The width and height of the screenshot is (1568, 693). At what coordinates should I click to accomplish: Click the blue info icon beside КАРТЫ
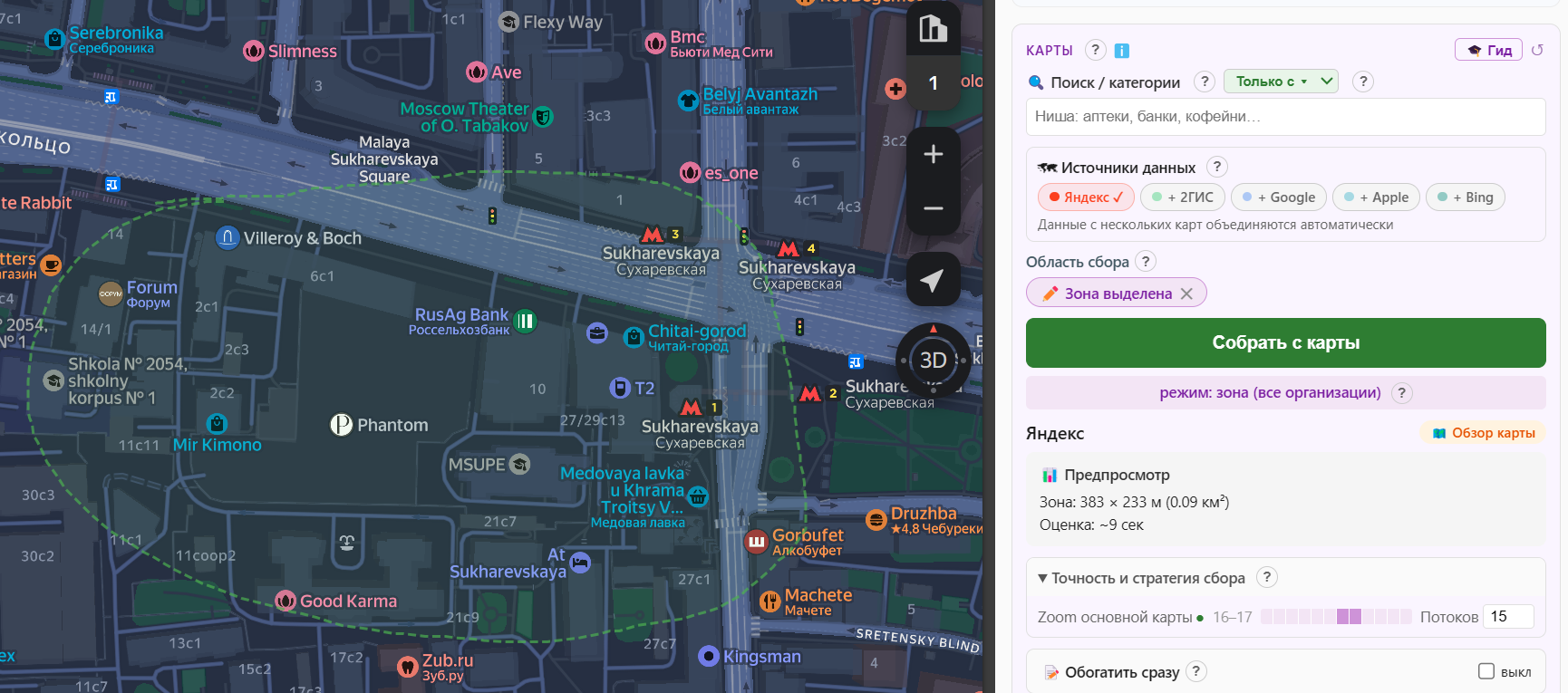[x=1121, y=51]
